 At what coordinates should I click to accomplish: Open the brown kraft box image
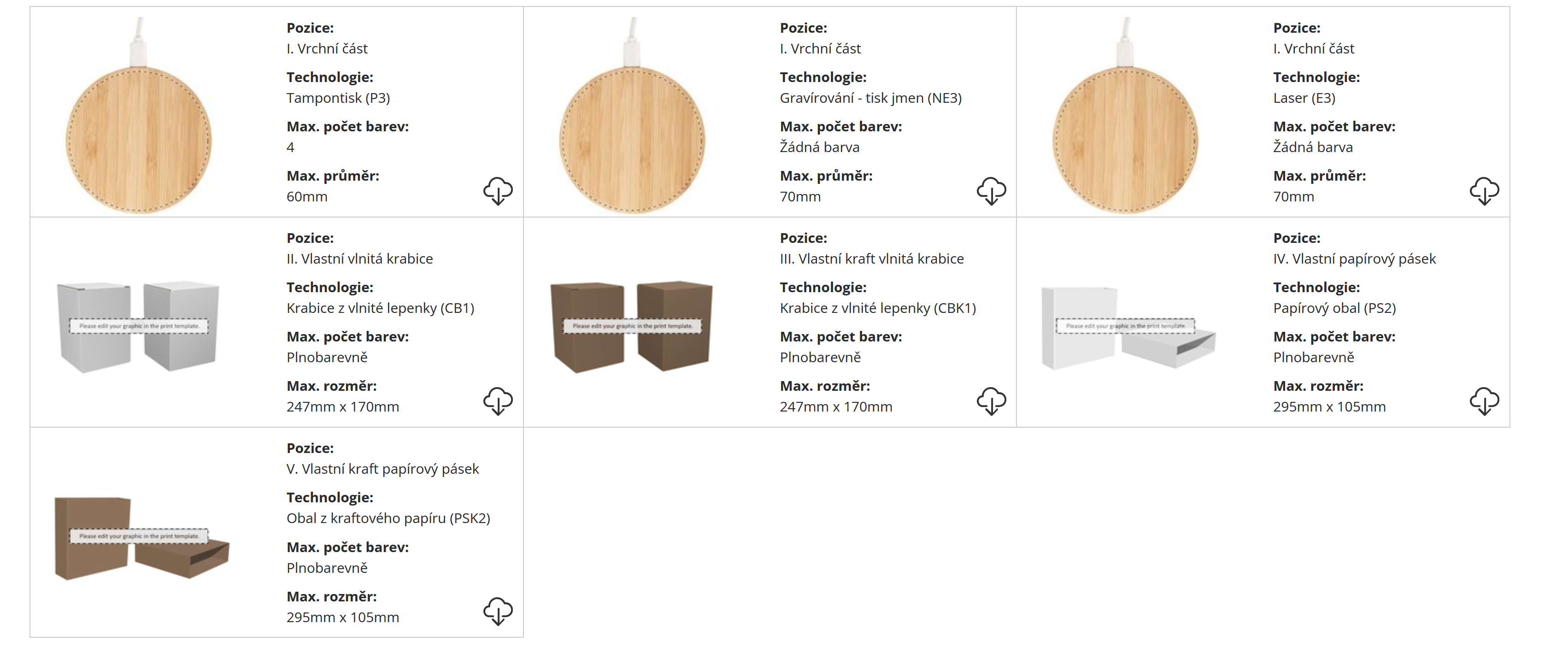point(632,327)
